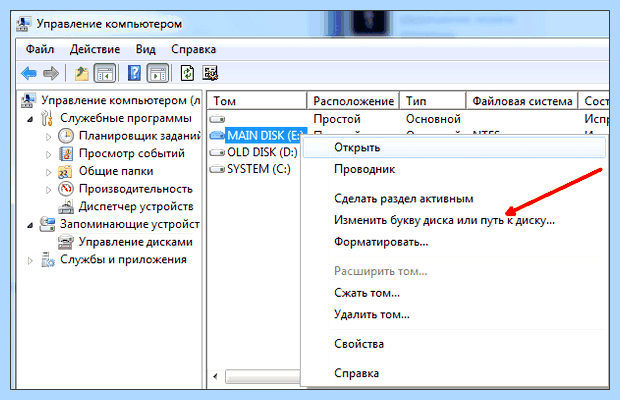Click the unnamed volume drive icon in first row
620x400 pixels.
(x=217, y=119)
